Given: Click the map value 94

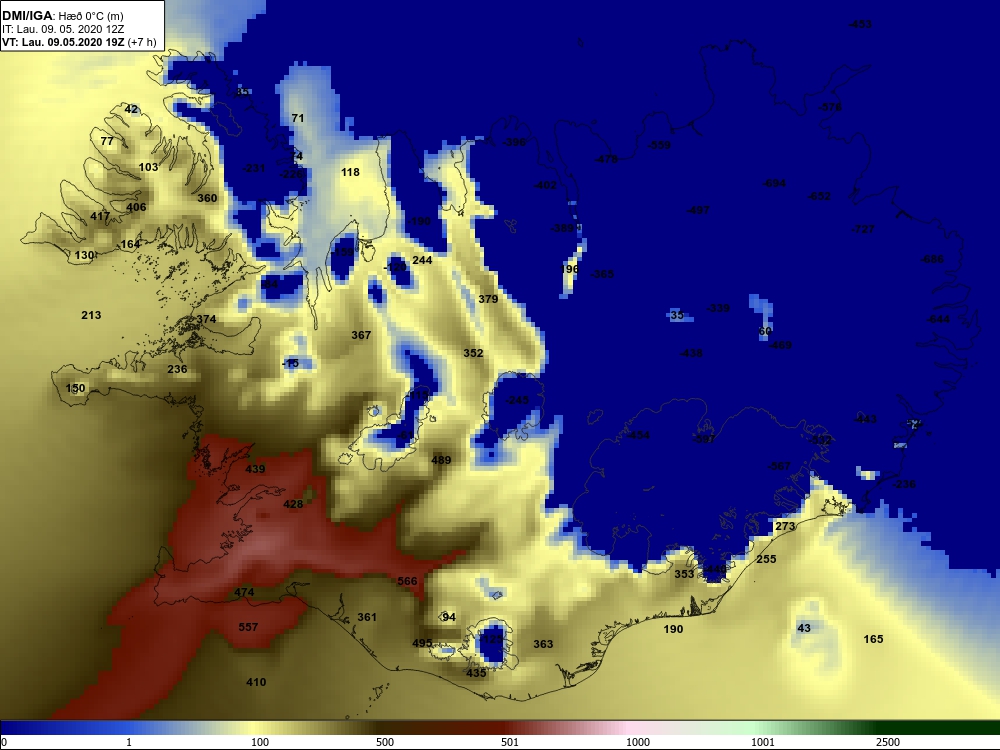Looking at the screenshot, I should click(x=449, y=617).
